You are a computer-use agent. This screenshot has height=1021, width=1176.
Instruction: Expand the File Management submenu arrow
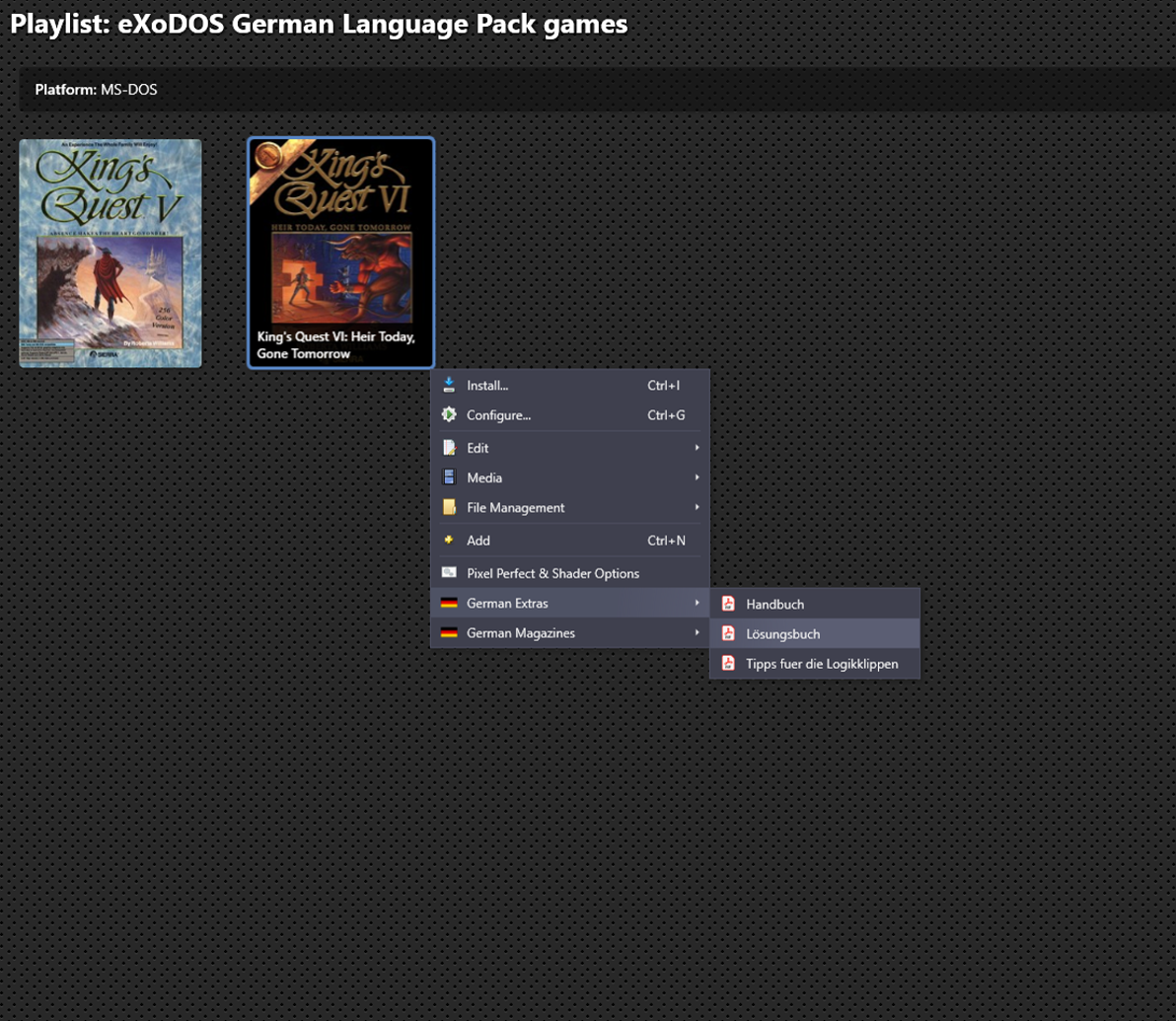pos(697,507)
